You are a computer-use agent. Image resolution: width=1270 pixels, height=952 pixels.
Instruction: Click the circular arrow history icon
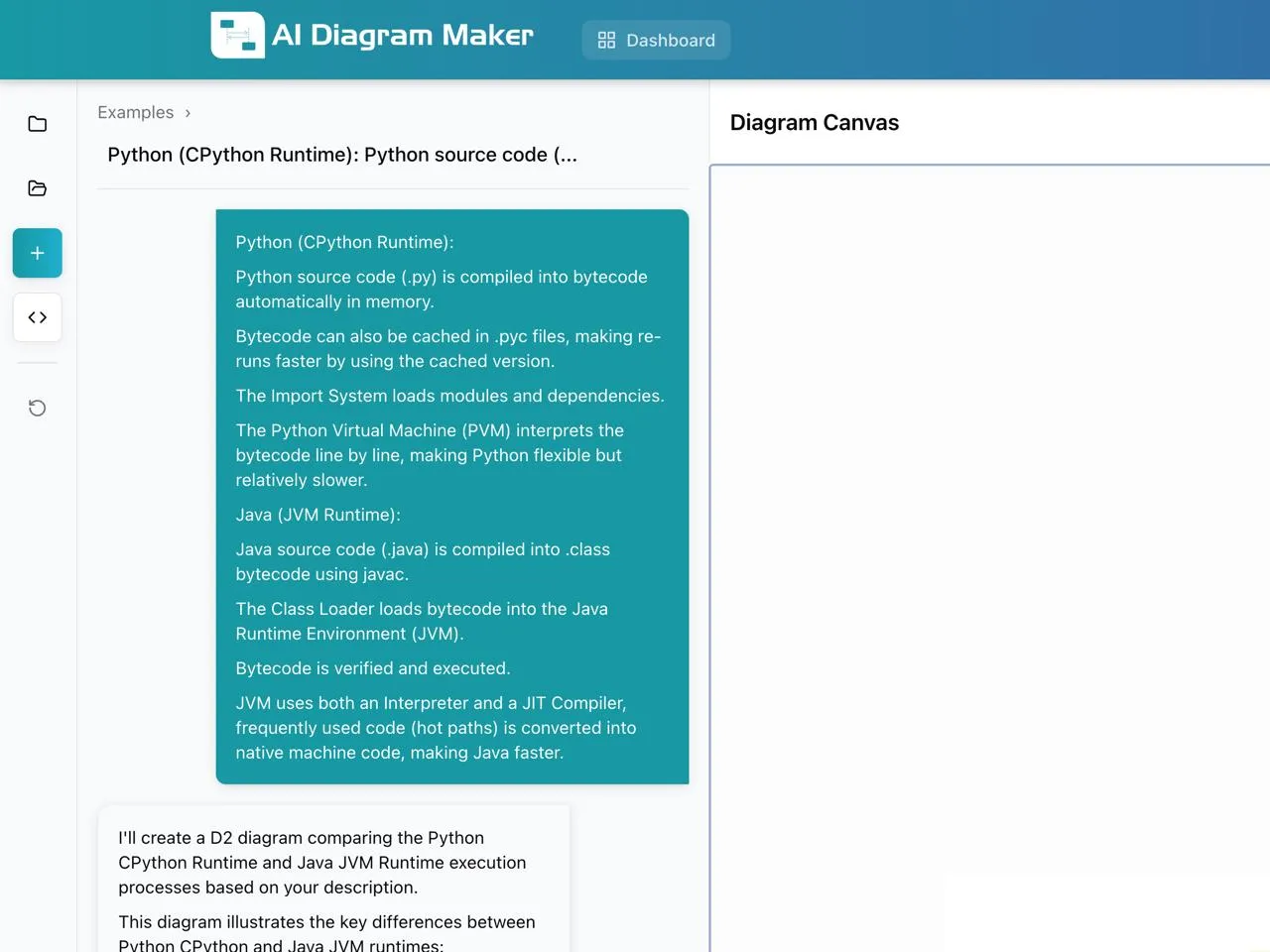coord(38,408)
